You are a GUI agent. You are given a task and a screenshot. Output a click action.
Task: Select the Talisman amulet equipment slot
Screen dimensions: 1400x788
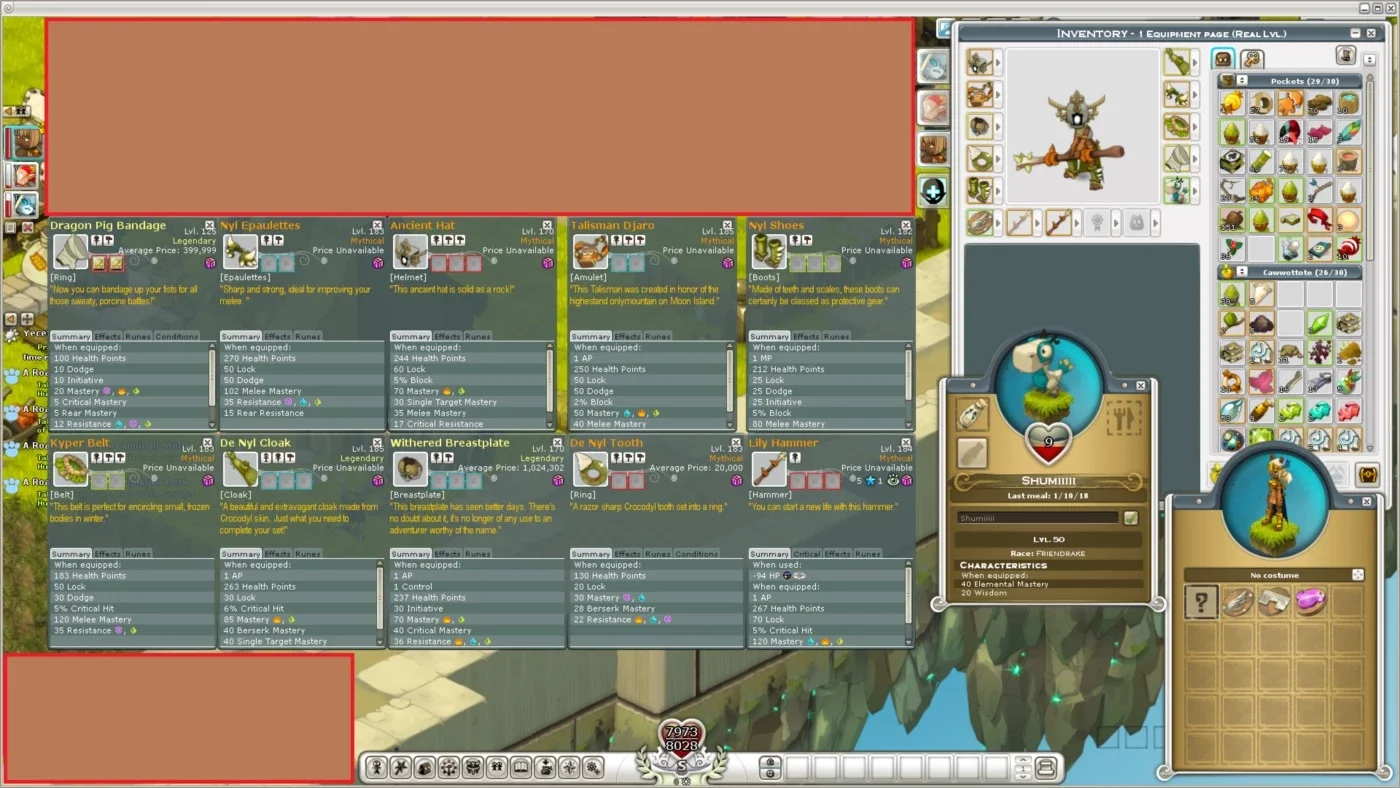[x=980, y=94]
